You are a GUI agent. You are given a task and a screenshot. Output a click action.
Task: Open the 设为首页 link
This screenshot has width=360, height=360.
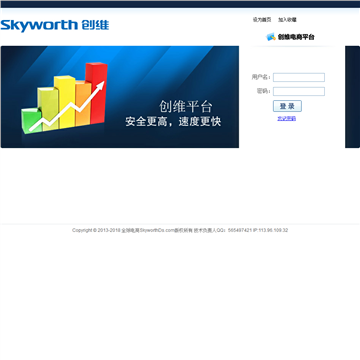262,20
